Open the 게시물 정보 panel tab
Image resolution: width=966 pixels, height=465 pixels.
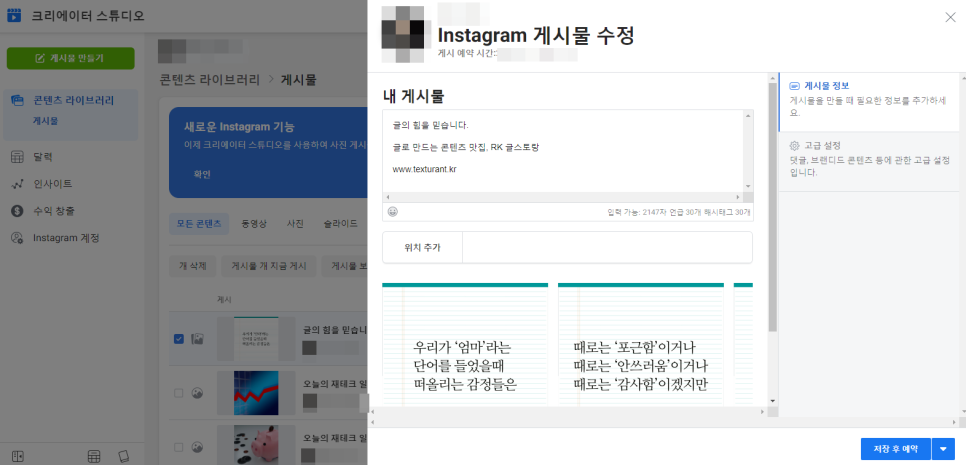tap(869, 102)
